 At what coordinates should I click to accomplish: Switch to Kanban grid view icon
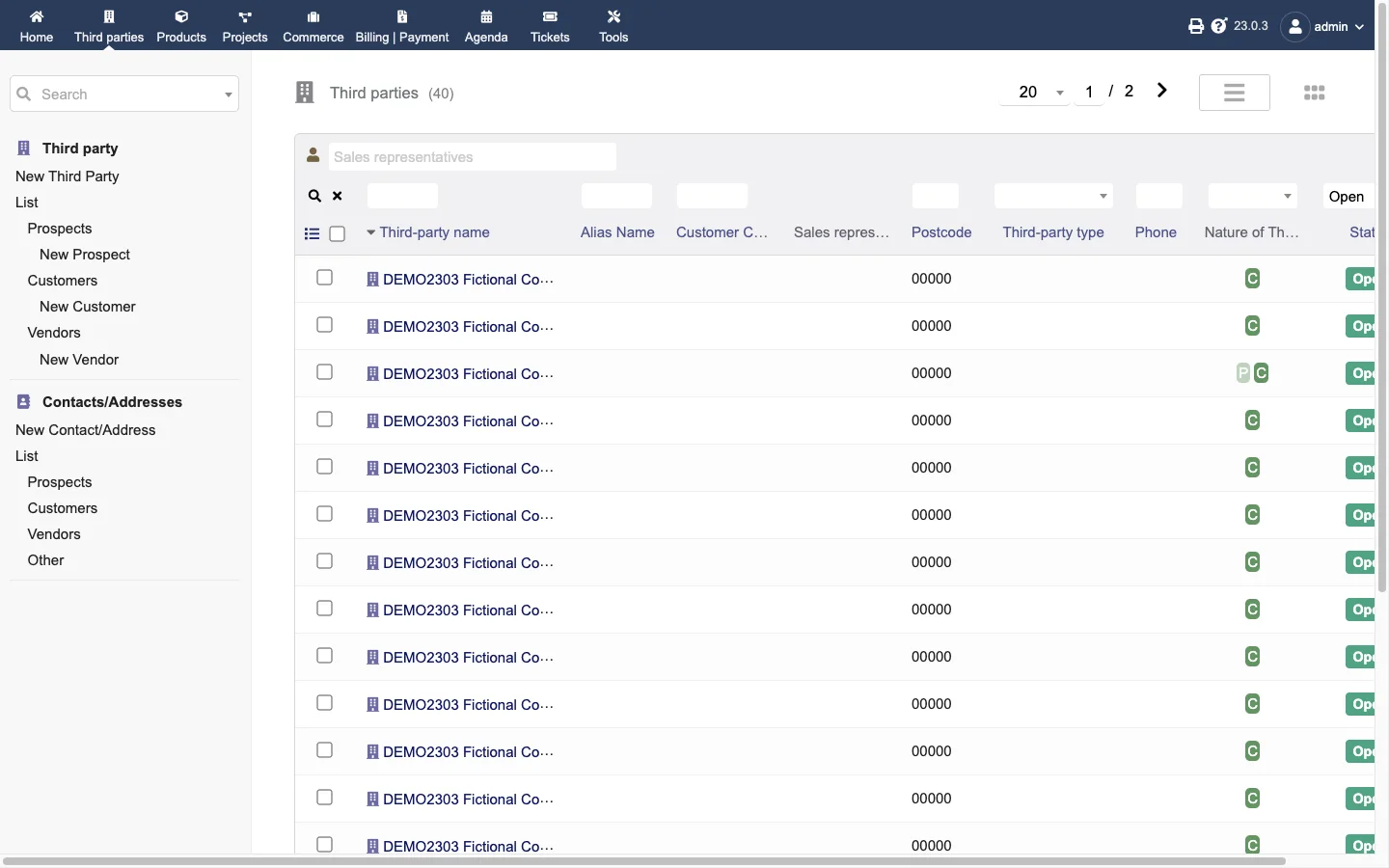tap(1315, 93)
